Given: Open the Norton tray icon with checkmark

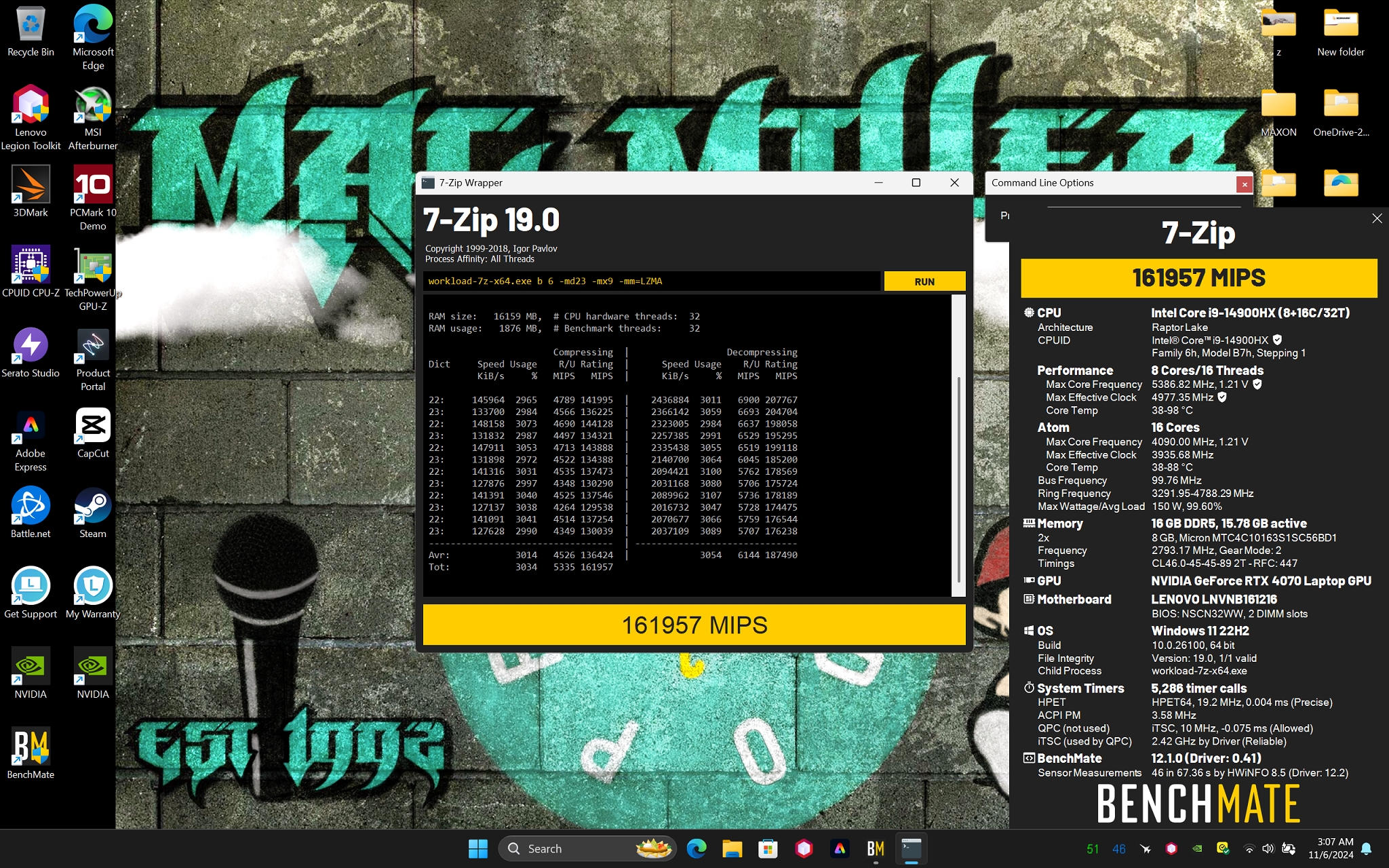Looking at the screenshot, I should click(1223, 848).
